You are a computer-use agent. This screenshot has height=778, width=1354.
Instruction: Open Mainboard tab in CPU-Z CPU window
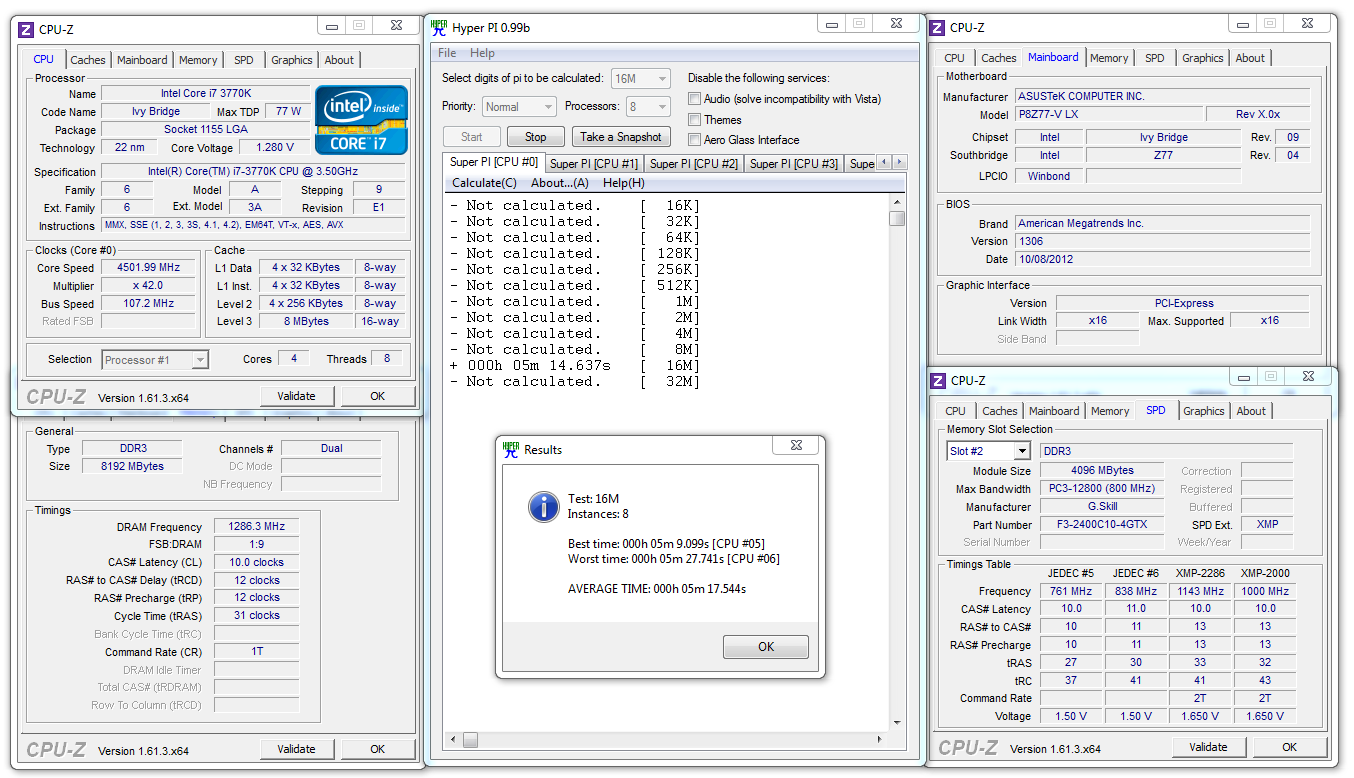click(142, 60)
